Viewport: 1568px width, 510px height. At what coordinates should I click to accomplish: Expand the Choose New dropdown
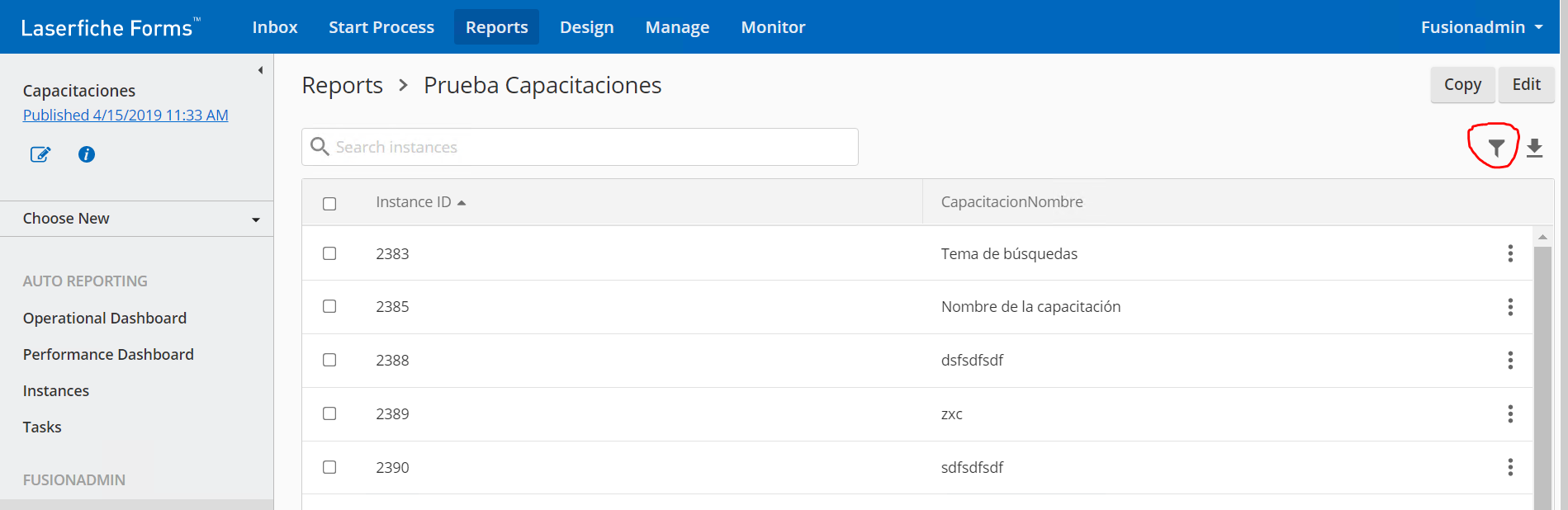(x=137, y=219)
